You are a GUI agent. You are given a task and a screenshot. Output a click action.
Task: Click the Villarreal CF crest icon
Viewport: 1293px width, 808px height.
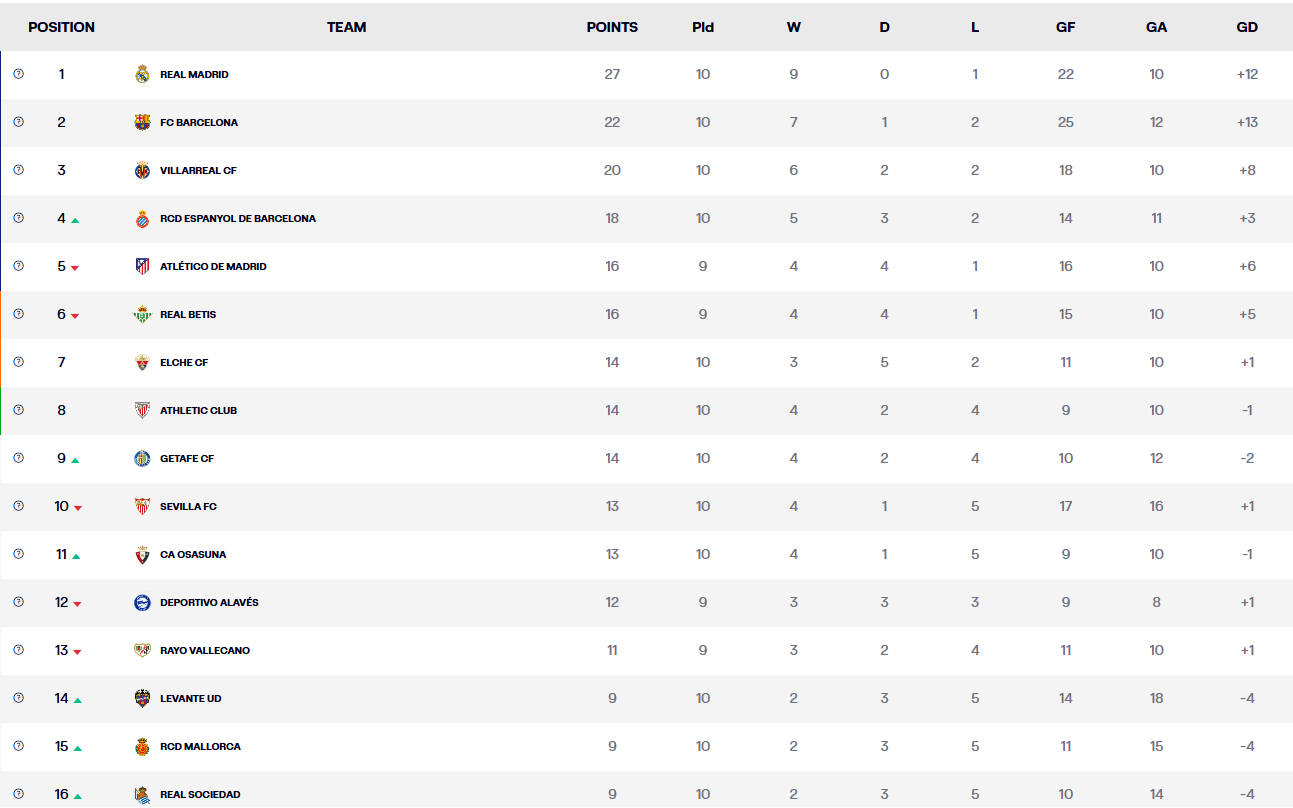(x=142, y=170)
